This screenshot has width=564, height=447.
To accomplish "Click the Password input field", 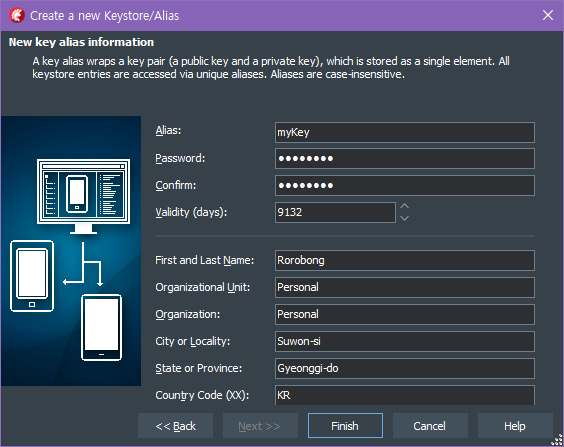I will pyautogui.click(x=405, y=159).
